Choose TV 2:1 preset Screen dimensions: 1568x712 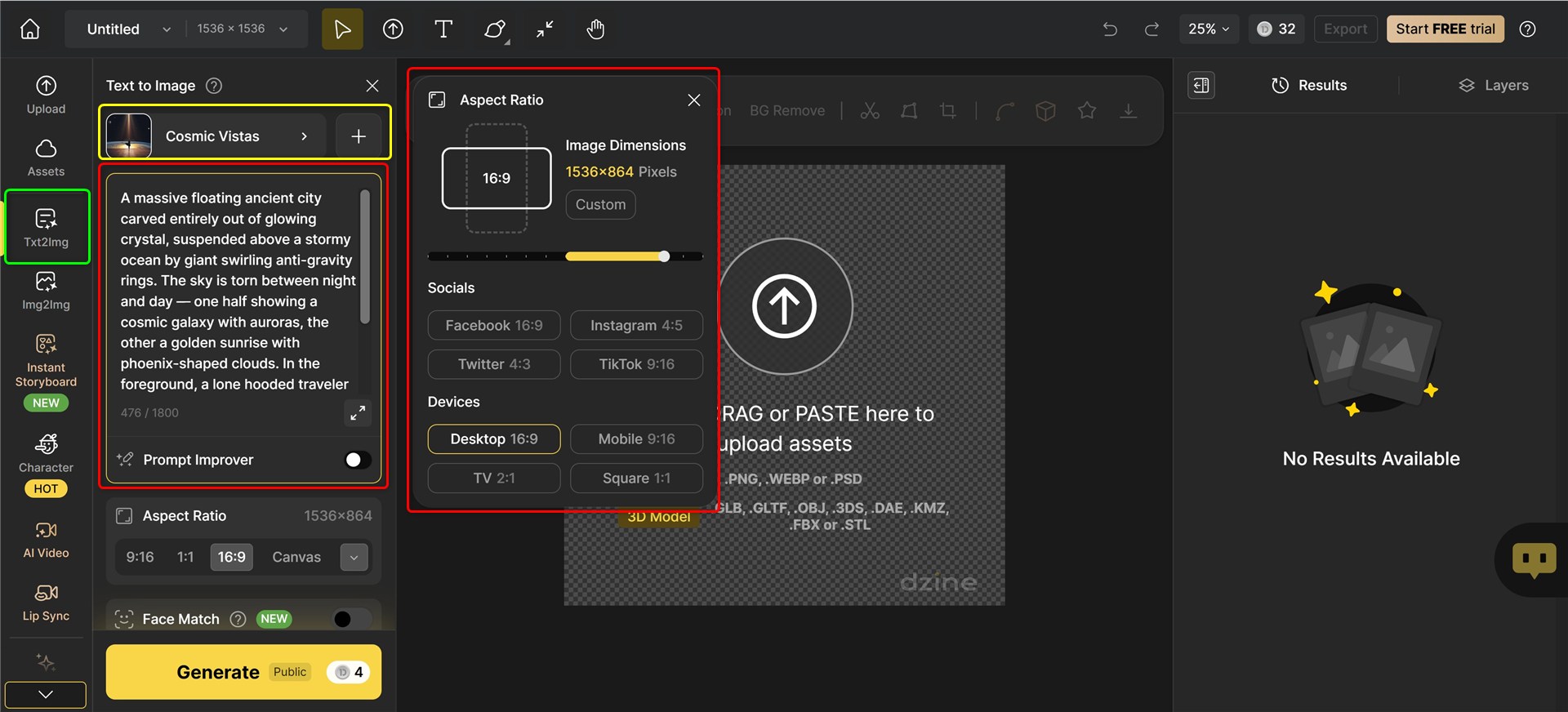494,478
